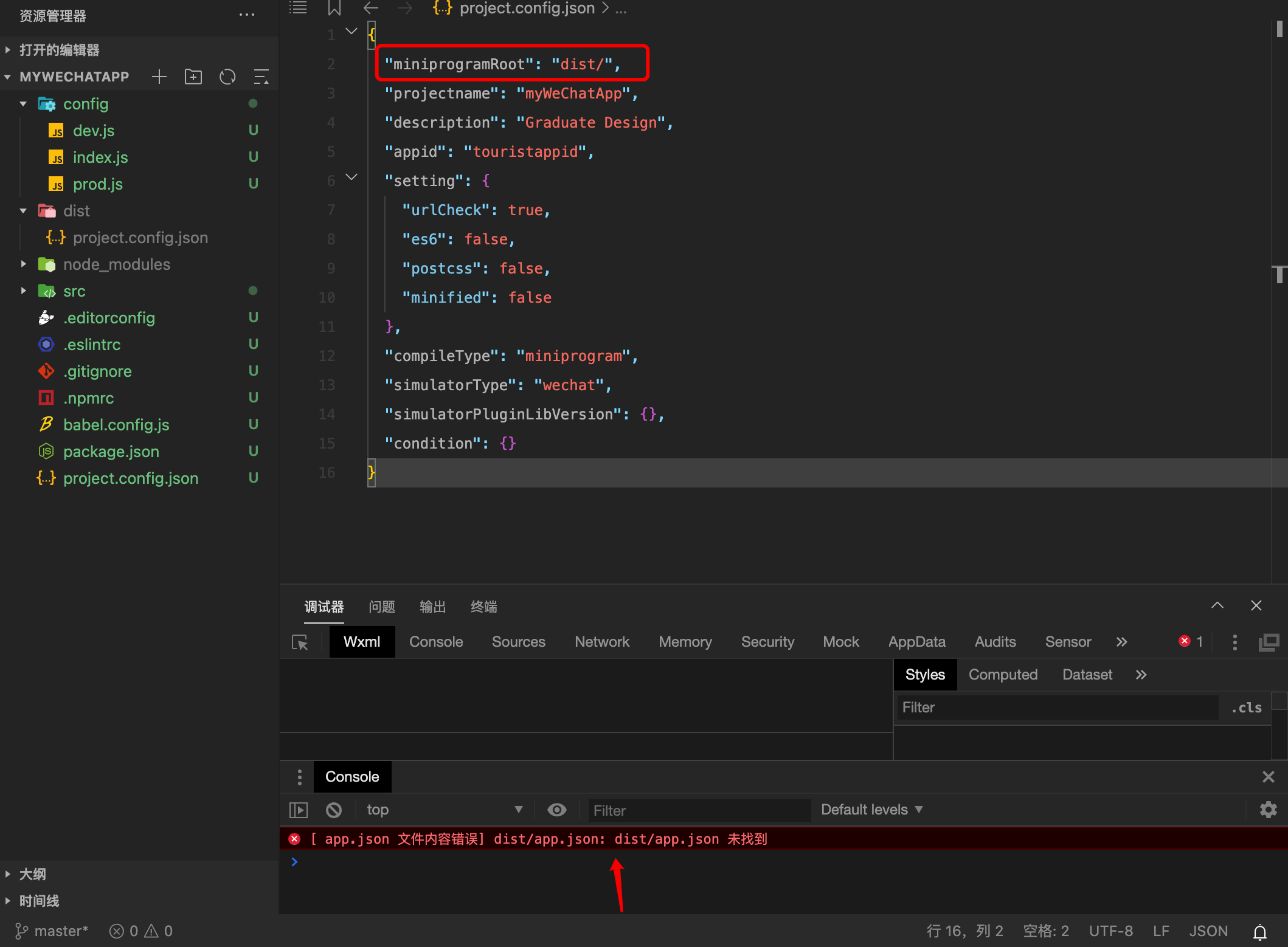Toggle the .cls class editor

(1246, 708)
